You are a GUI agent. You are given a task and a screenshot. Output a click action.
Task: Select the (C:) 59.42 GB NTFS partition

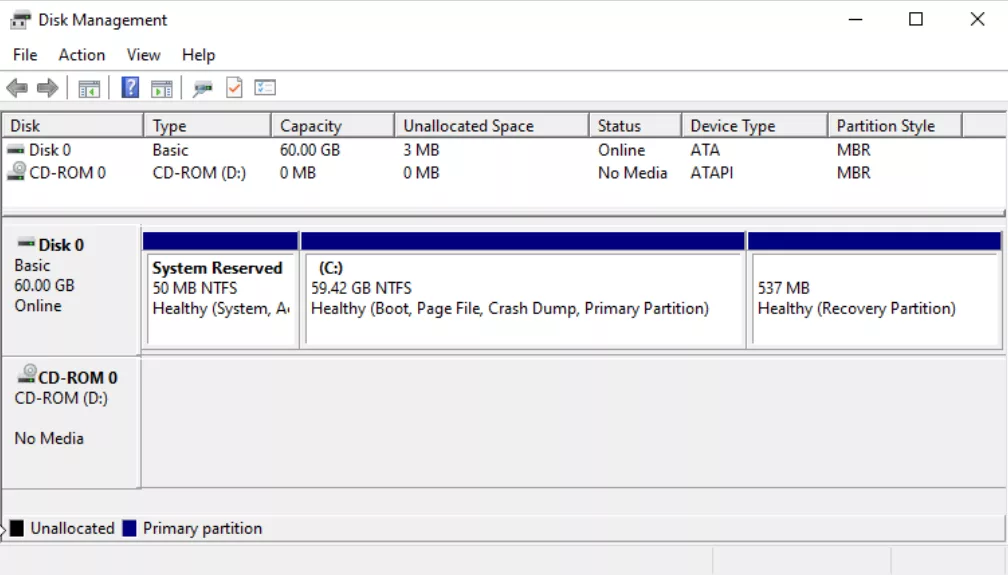point(523,291)
